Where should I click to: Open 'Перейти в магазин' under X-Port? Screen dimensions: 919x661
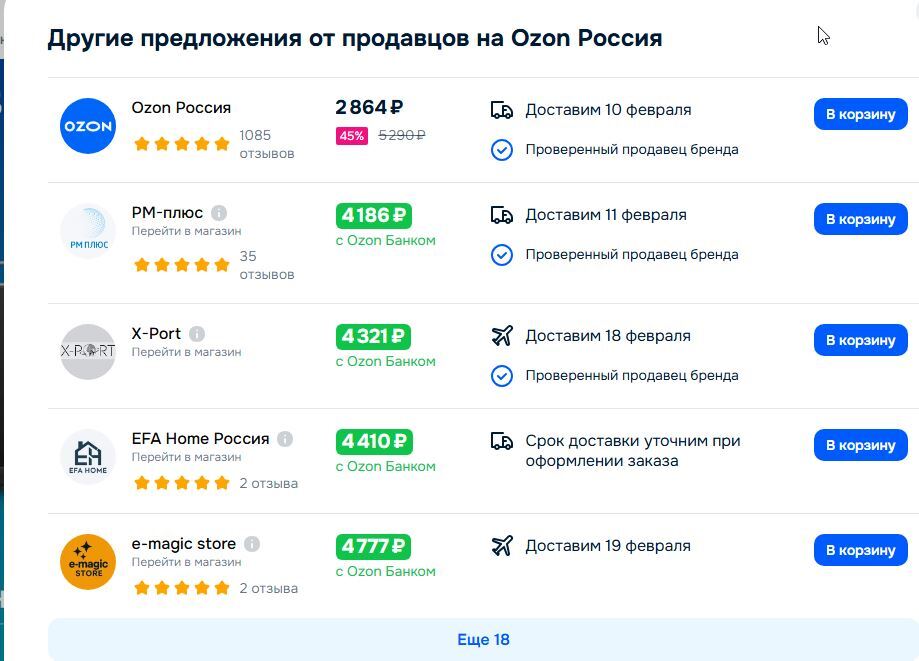(x=186, y=352)
